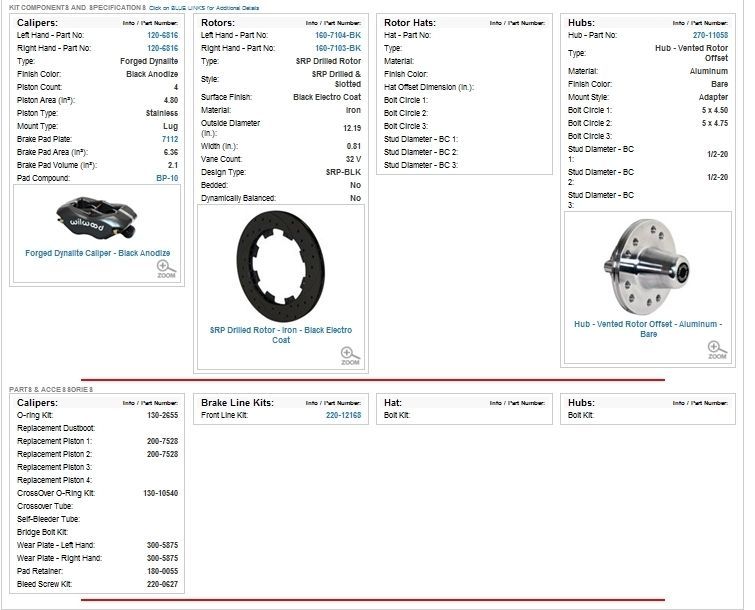This screenshot has width=755, height=610.
Task: Select Front Line Kit part 220-12168
Action: point(344,415)
